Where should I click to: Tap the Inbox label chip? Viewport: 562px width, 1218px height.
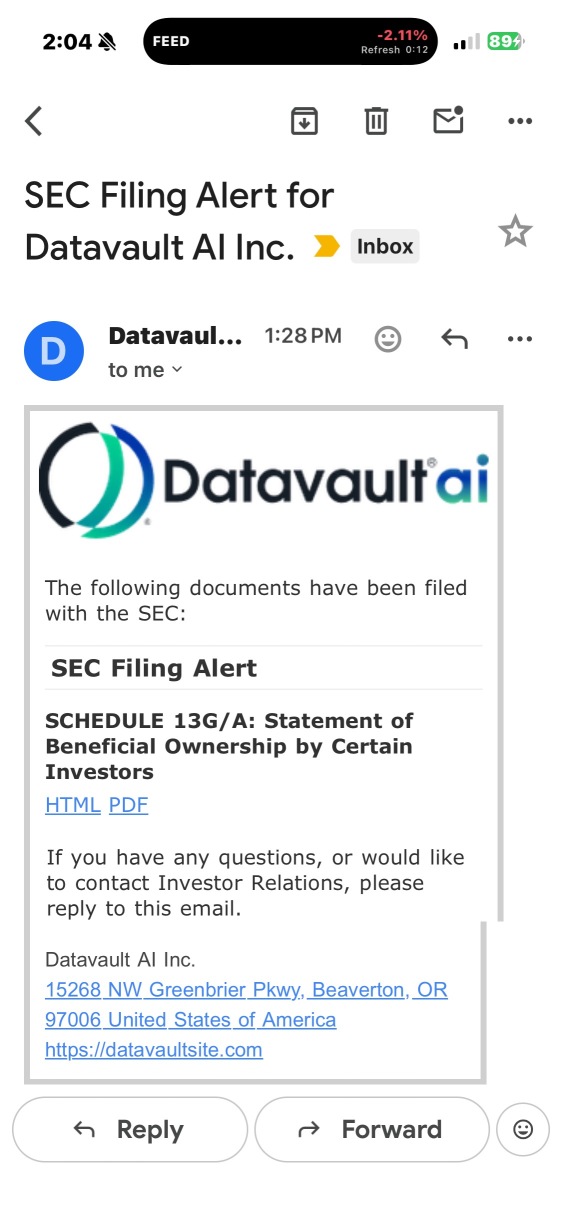tap(385, 247)
